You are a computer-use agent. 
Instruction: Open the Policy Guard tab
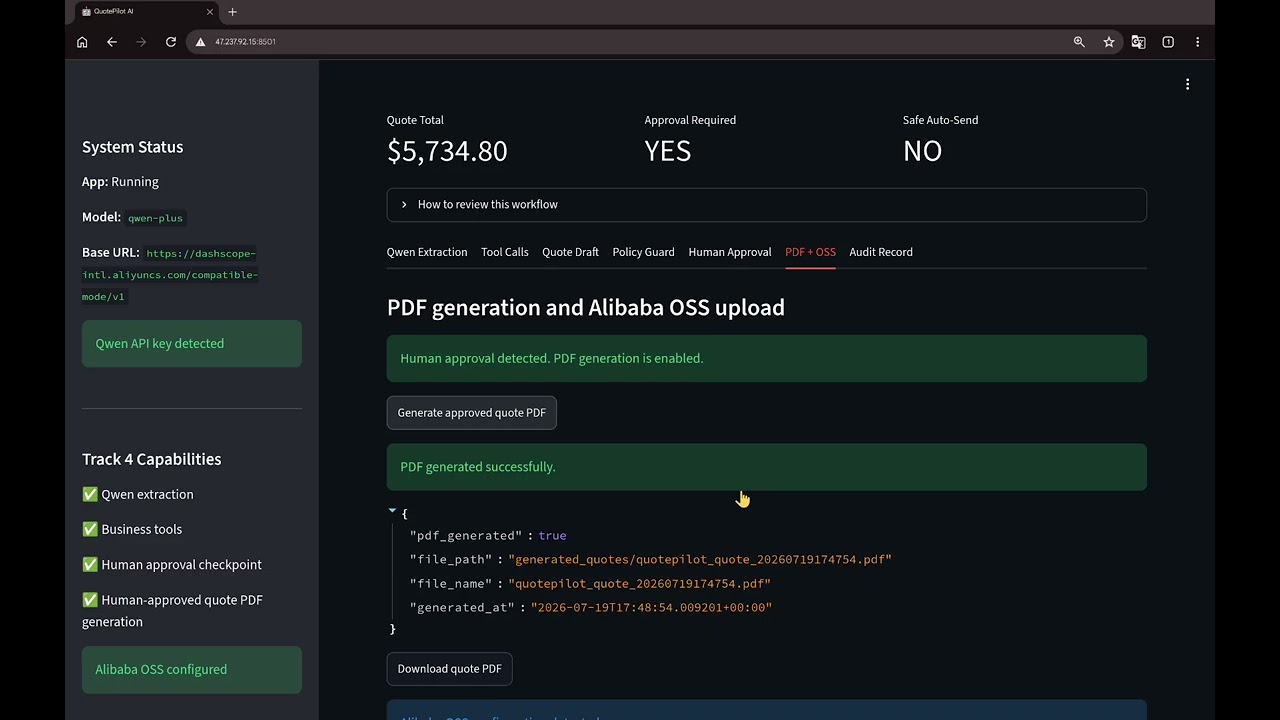pos(643,252)
